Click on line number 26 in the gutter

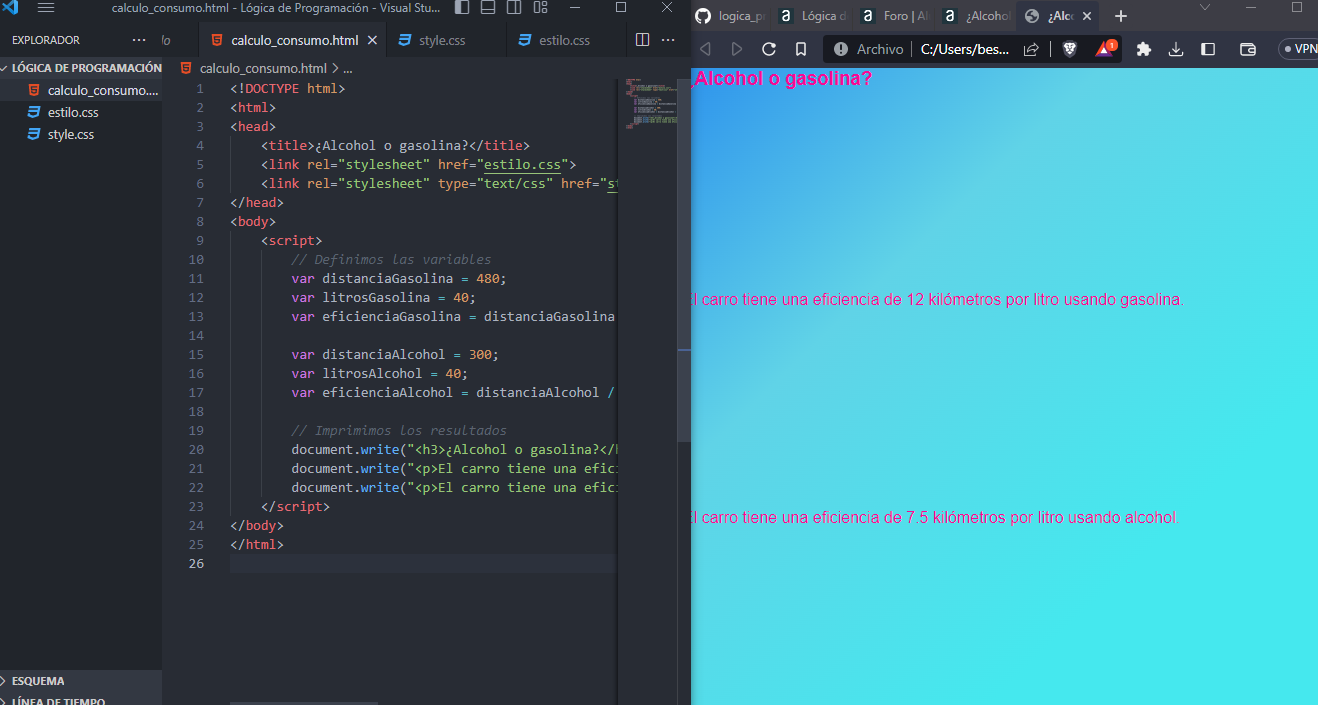[197, 563]
